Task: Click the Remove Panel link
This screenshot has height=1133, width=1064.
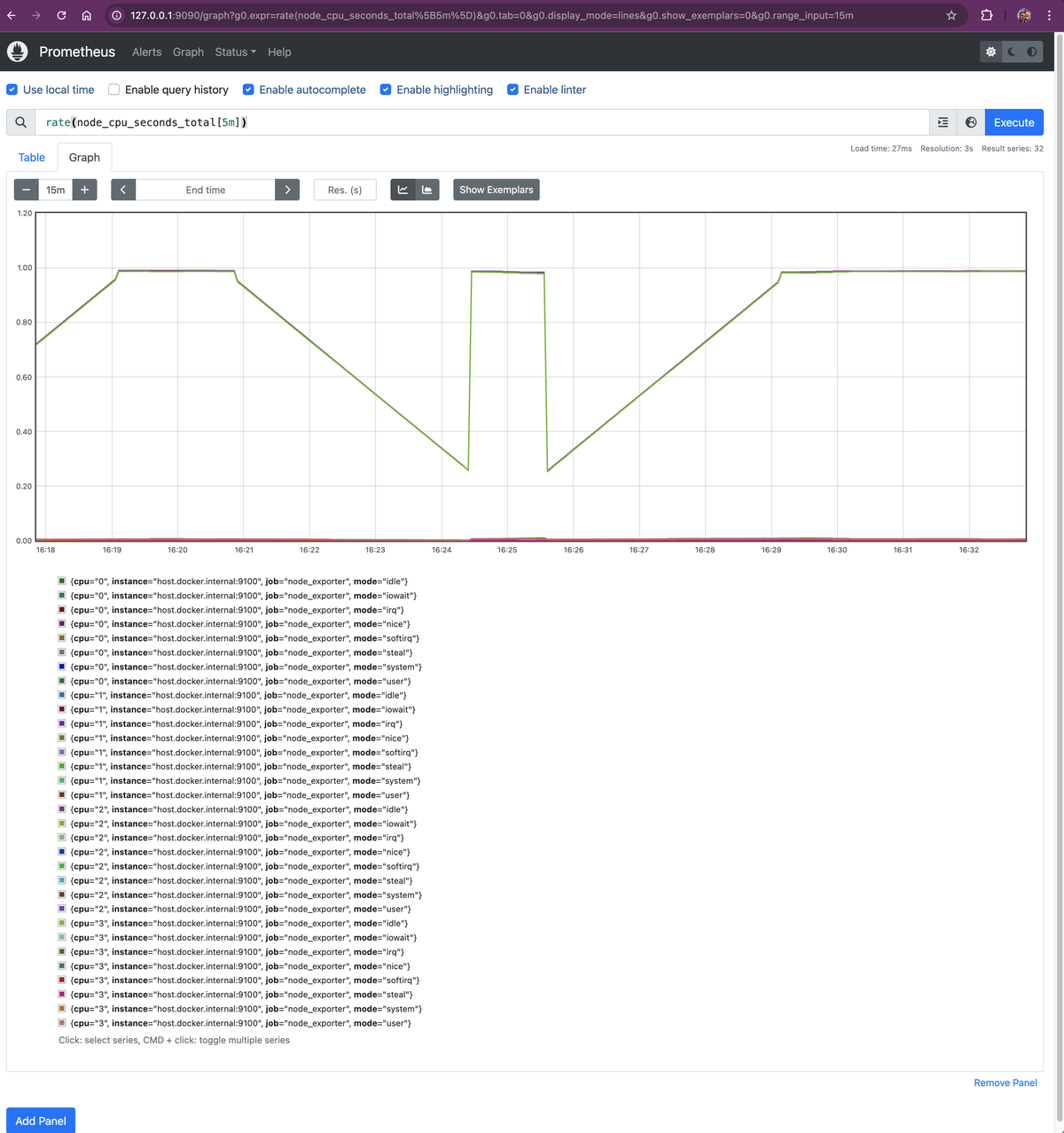Action: 1005,1082
